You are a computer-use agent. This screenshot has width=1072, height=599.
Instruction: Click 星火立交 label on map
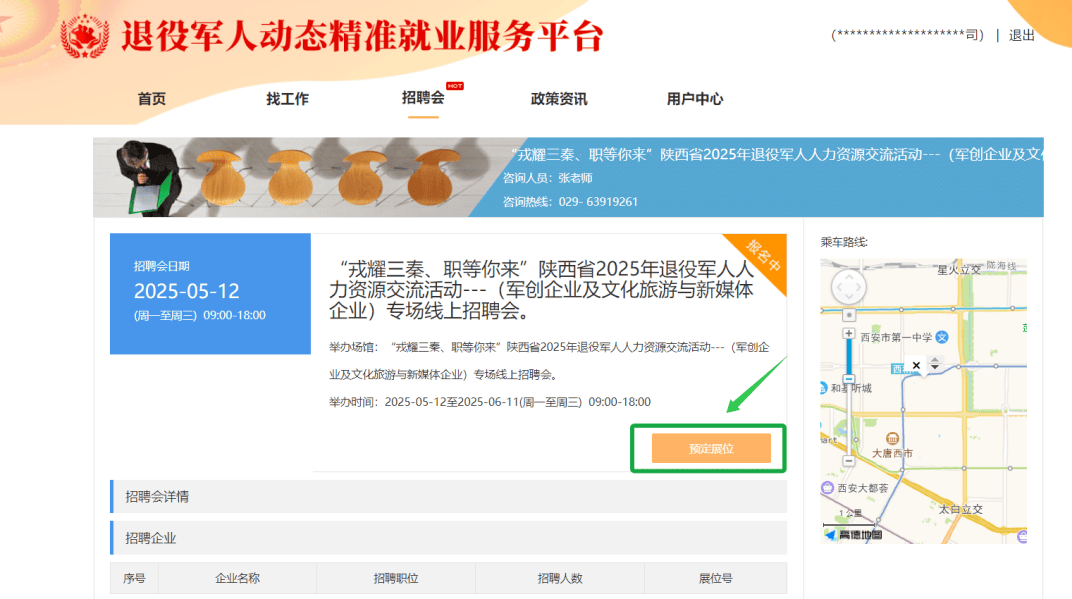coord(959,270)
